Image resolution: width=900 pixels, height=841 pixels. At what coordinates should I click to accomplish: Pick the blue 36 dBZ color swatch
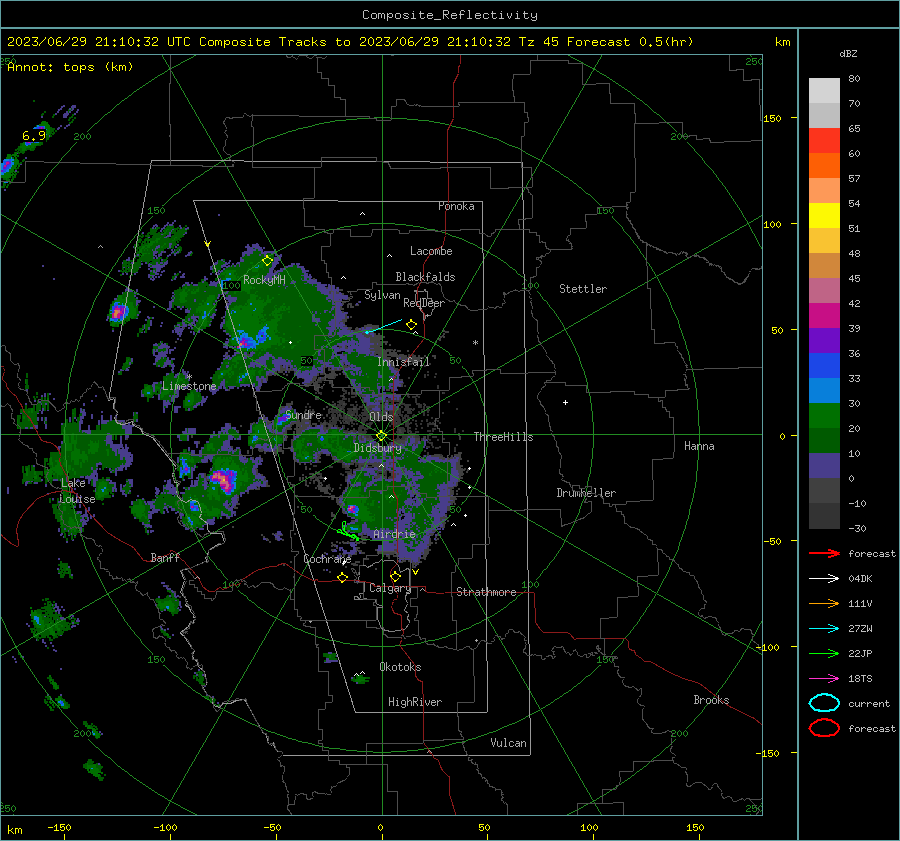pyautogui.click(x=824, y=366)
